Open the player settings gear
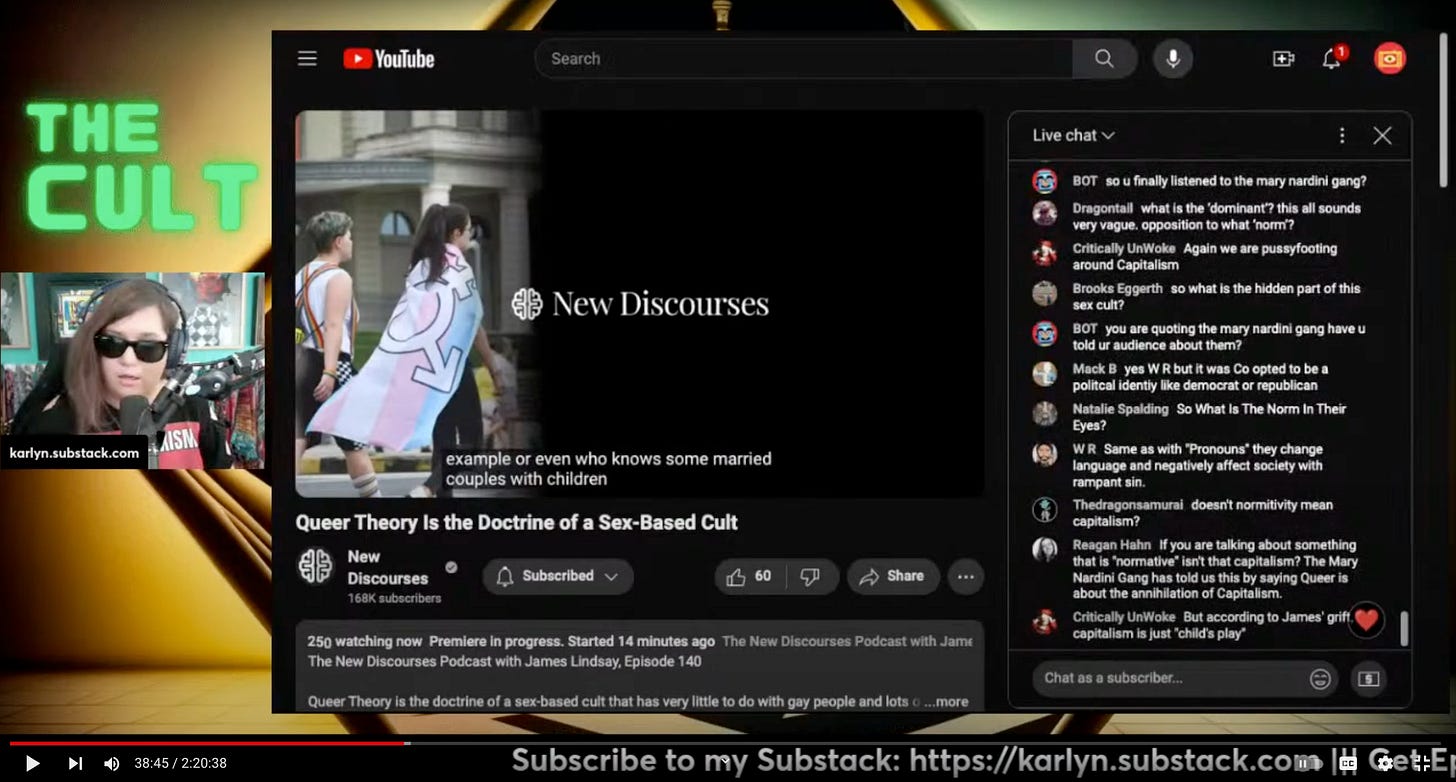The image size is (1456, 782). 1385,763
